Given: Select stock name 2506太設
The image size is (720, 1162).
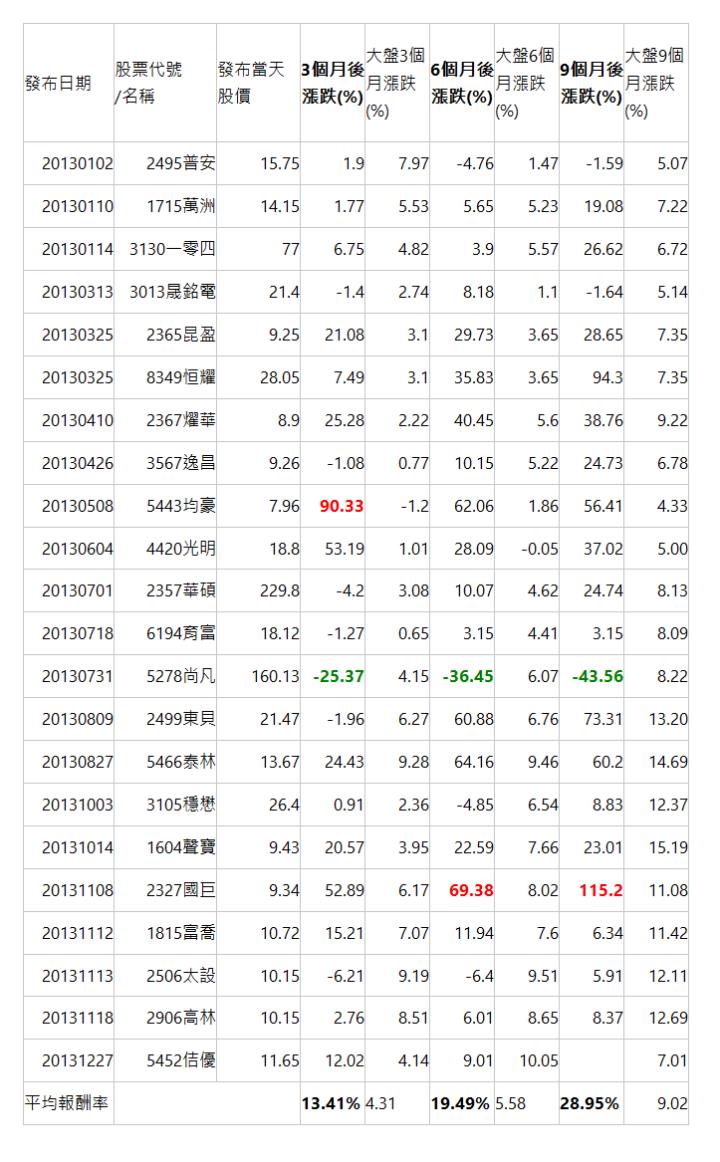Looking at the screenshot, I should tap(181, 977).
